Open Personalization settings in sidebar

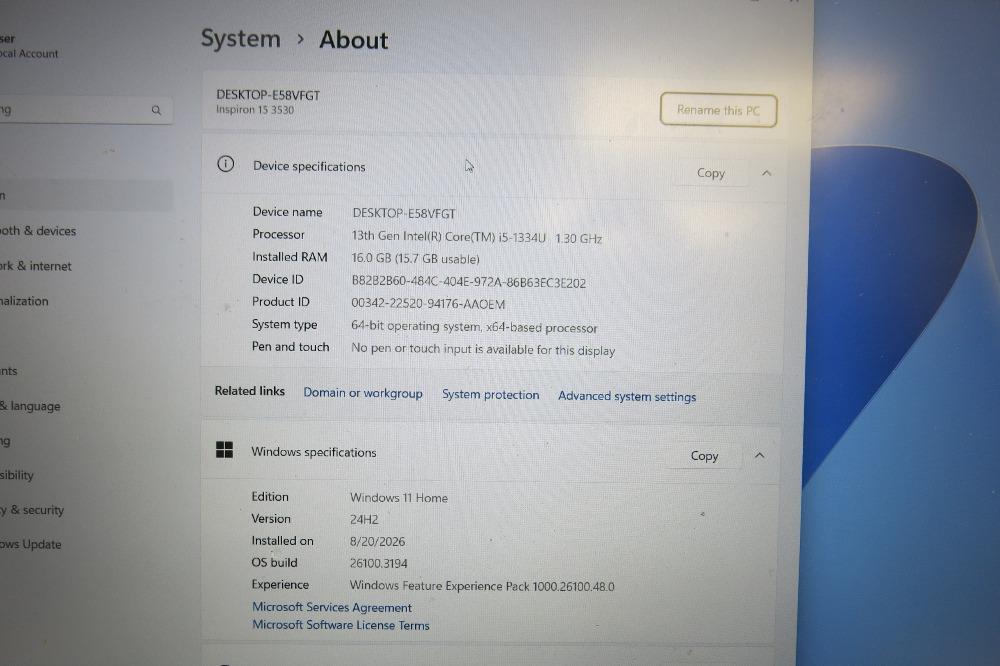[24, 301]
